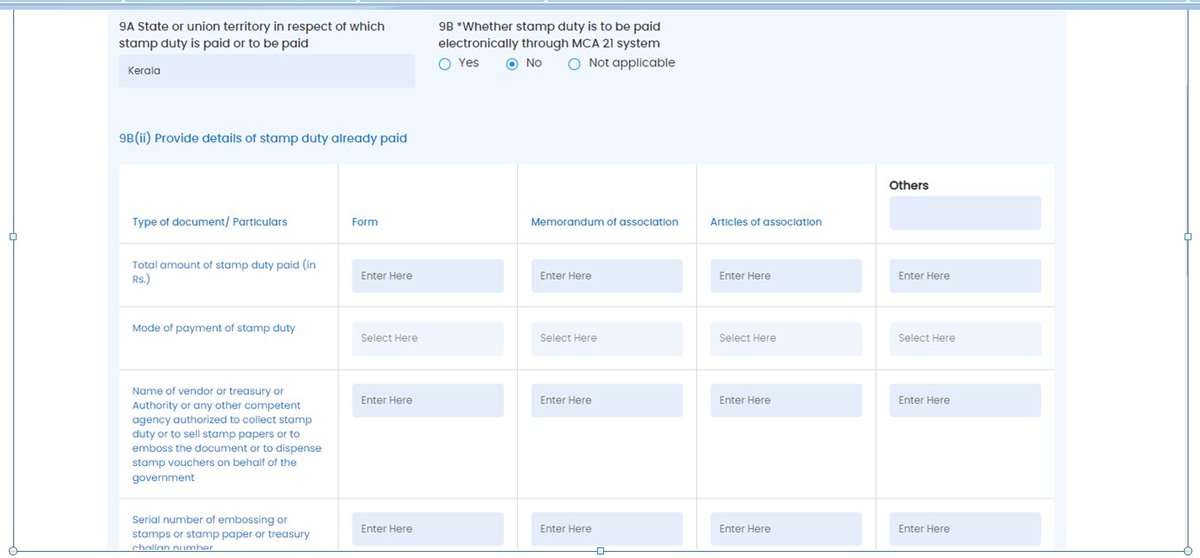
Task: Click 'Type of document/ Particulars' header
Action: coord(210,222)
